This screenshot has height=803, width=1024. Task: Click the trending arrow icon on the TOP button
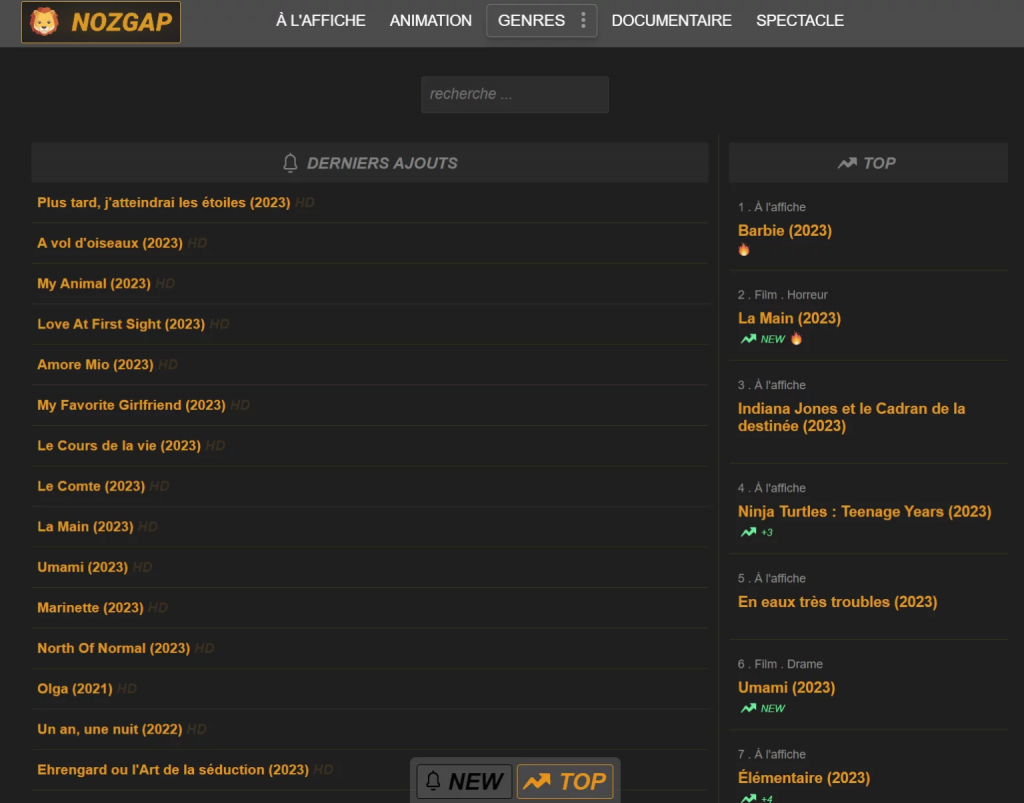click(x=537, y=781)
